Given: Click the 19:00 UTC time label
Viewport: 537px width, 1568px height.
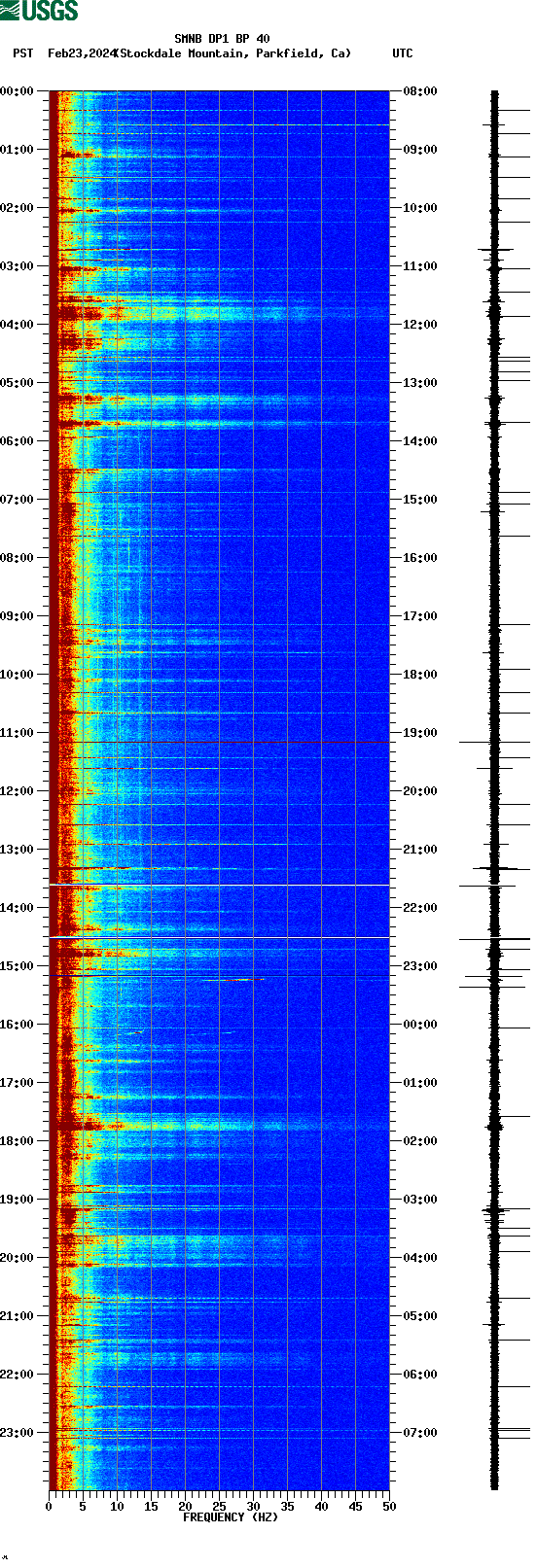Looking at the screenshot, I should click(x=420, y=733).
